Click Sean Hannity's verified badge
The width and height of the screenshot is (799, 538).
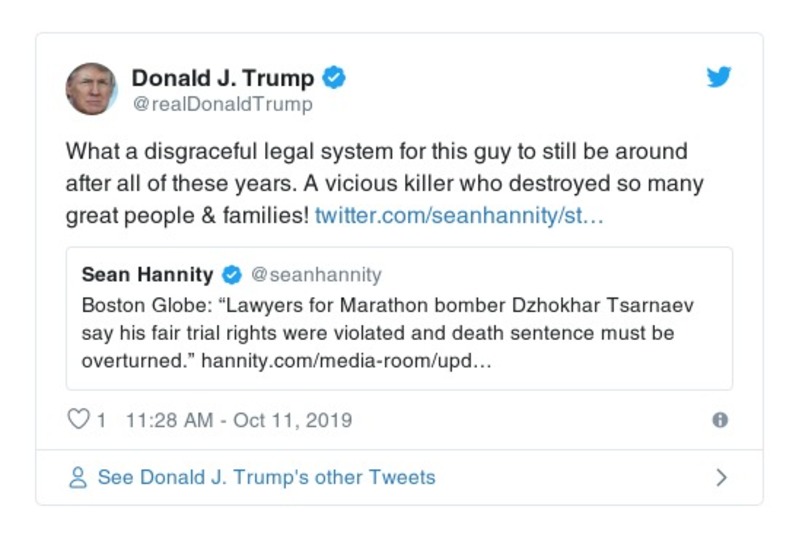[231, 274]
